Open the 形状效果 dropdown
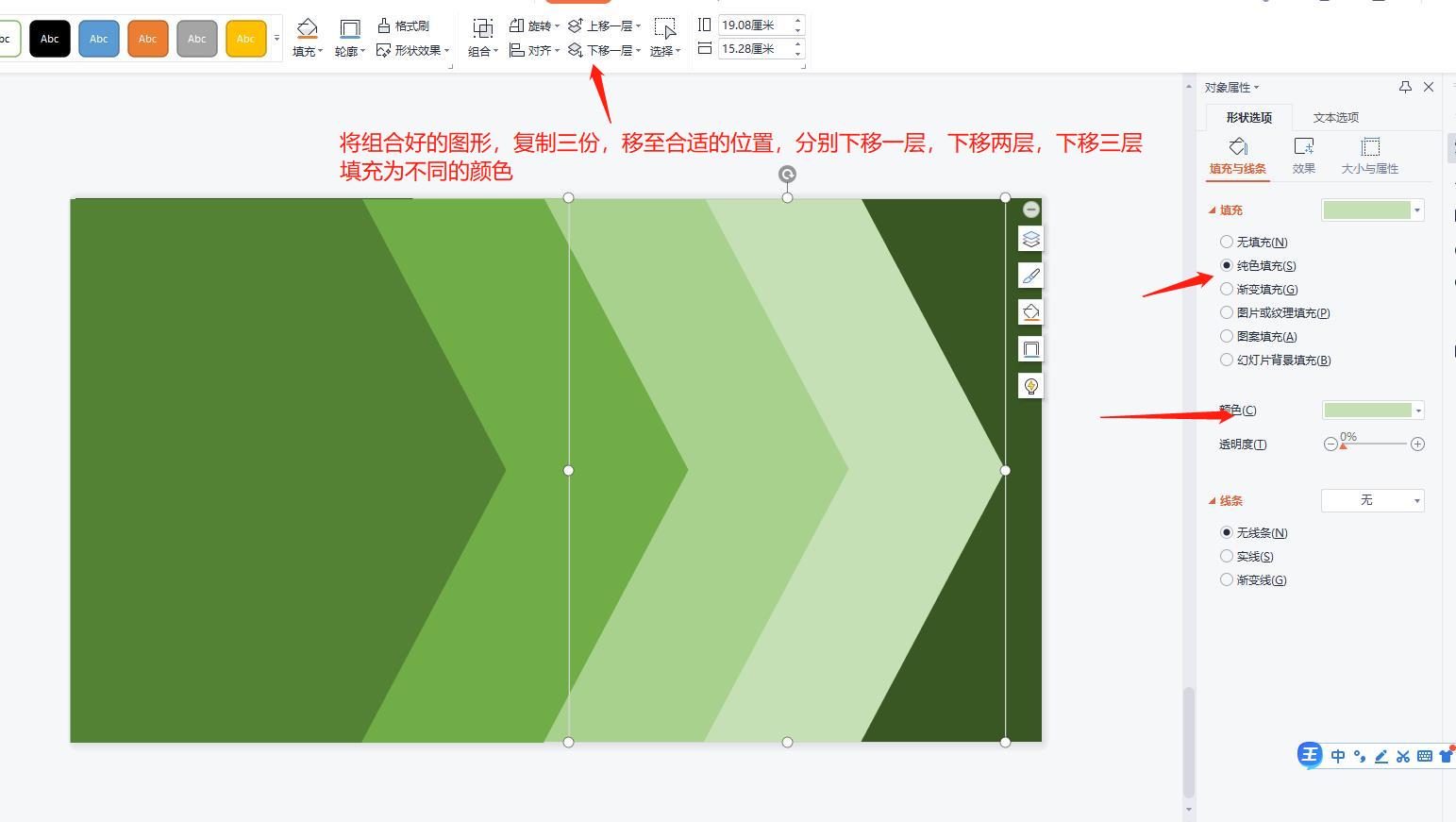Image resolution: width=1456 pixels, height=822 pixels. click(x=413, y=50)
